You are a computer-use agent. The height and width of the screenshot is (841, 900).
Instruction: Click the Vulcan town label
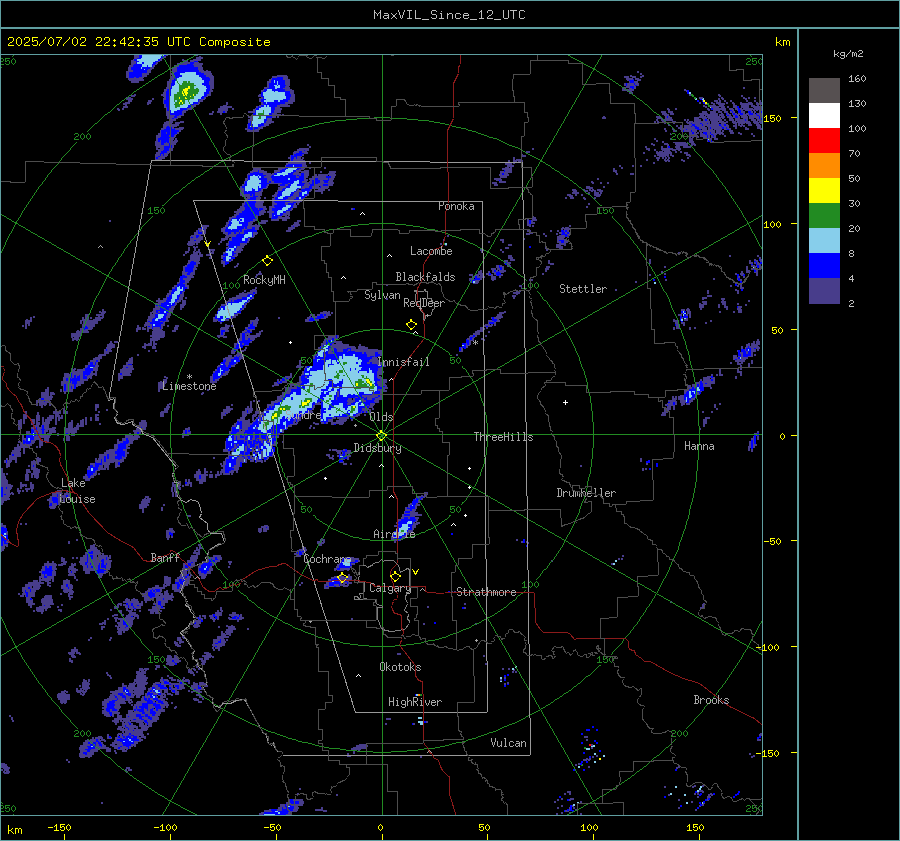pos(509,743)
